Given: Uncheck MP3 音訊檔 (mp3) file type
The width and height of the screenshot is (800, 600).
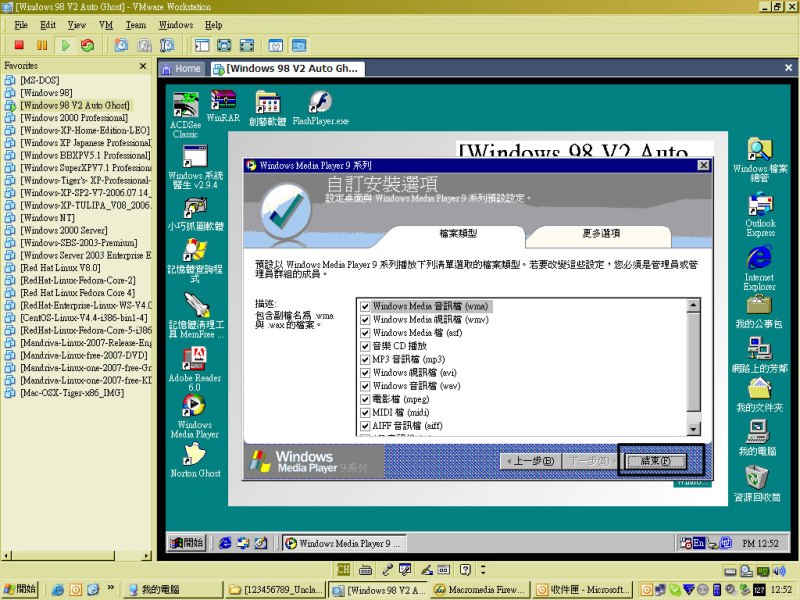Looking at the screenshot, I should coord(365,359).
